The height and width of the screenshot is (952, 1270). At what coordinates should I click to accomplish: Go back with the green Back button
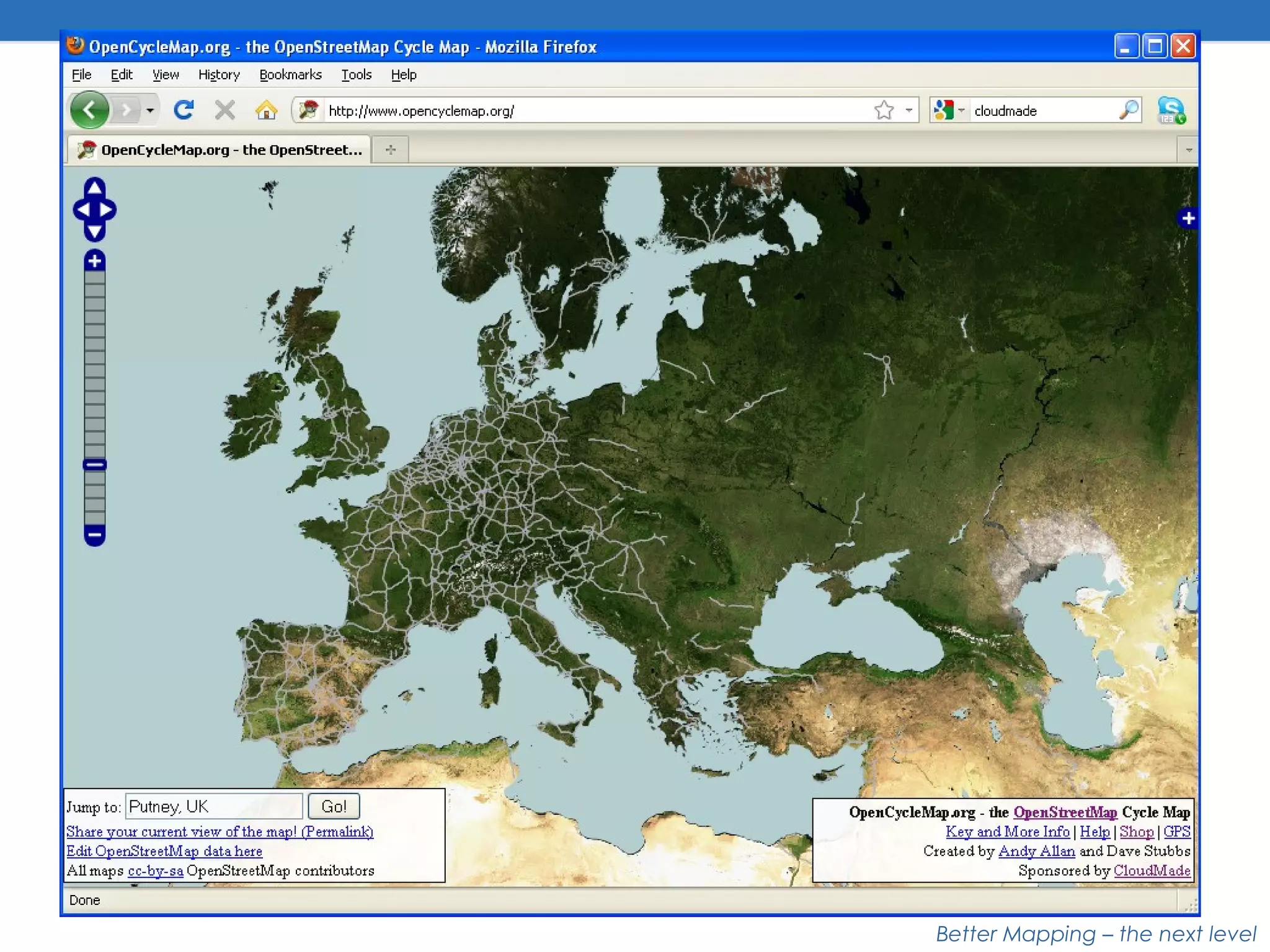[x=90, y=110]
